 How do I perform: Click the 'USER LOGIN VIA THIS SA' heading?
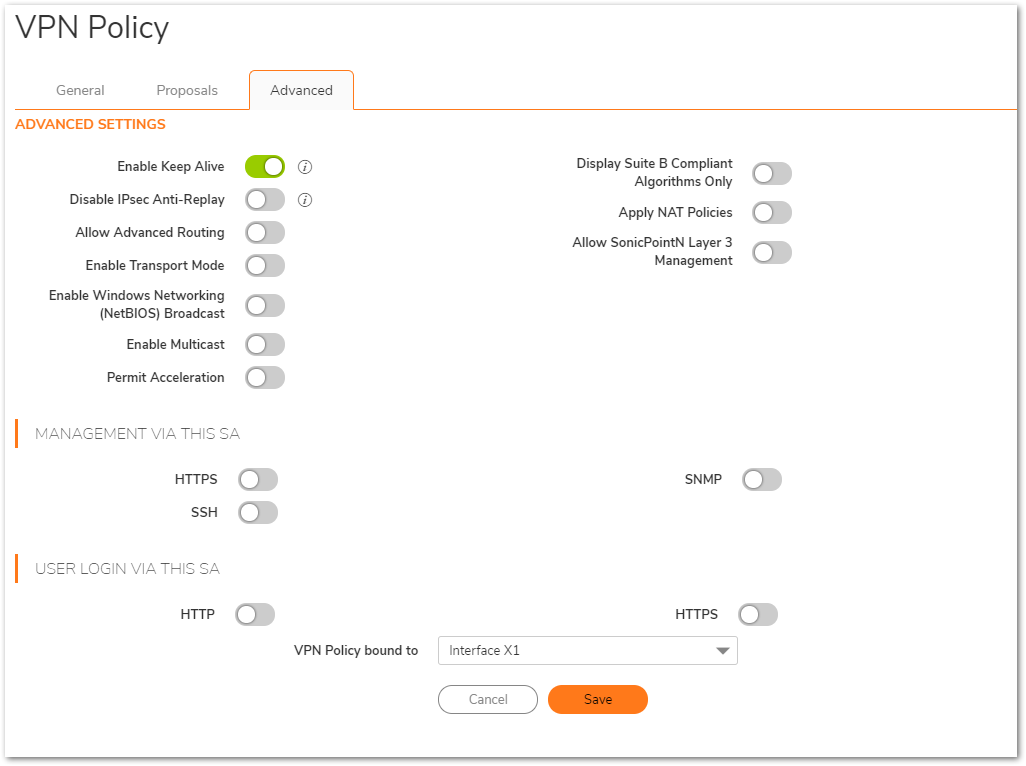[x=128, y=568]
